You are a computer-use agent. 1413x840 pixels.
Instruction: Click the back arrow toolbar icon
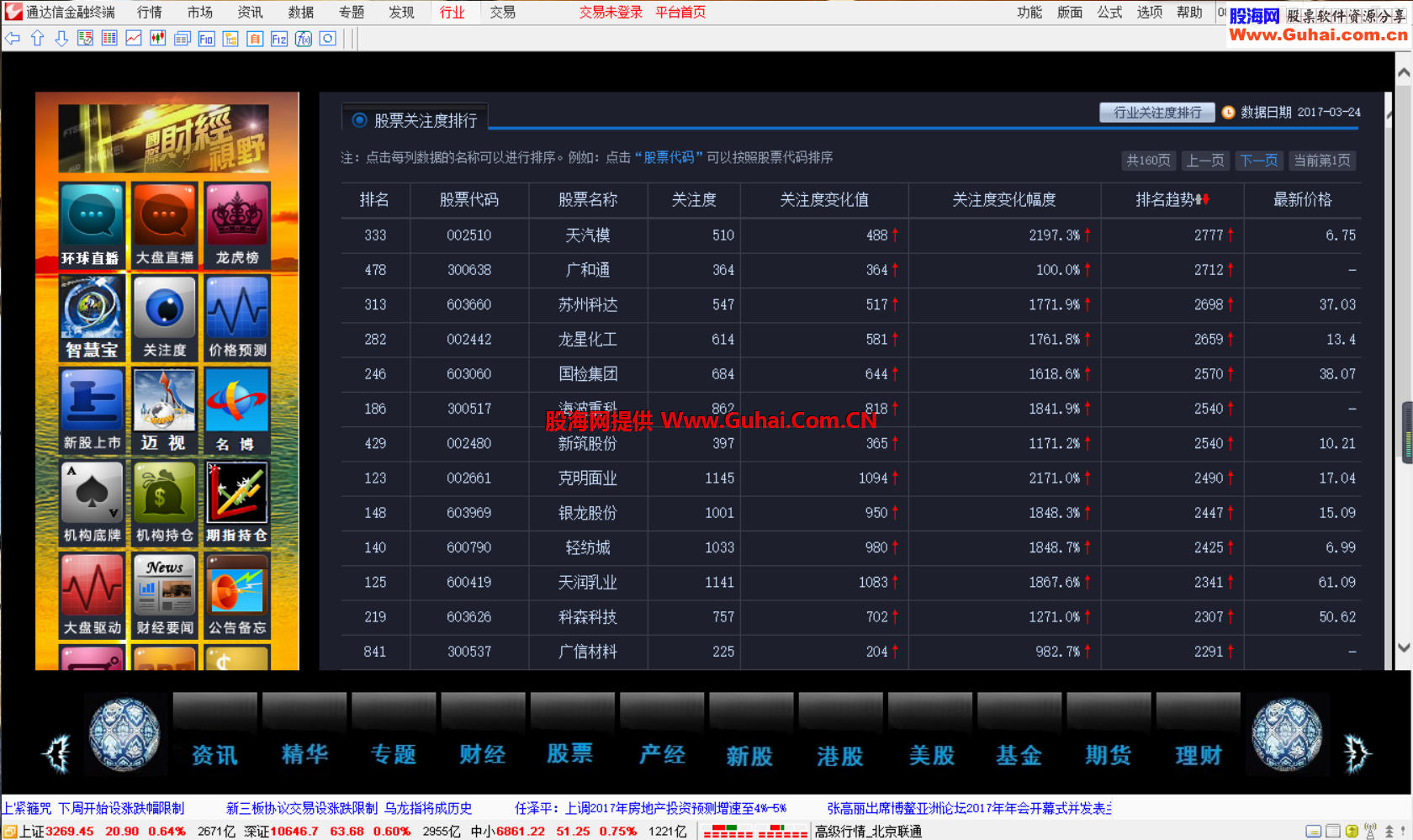point(13,39)
